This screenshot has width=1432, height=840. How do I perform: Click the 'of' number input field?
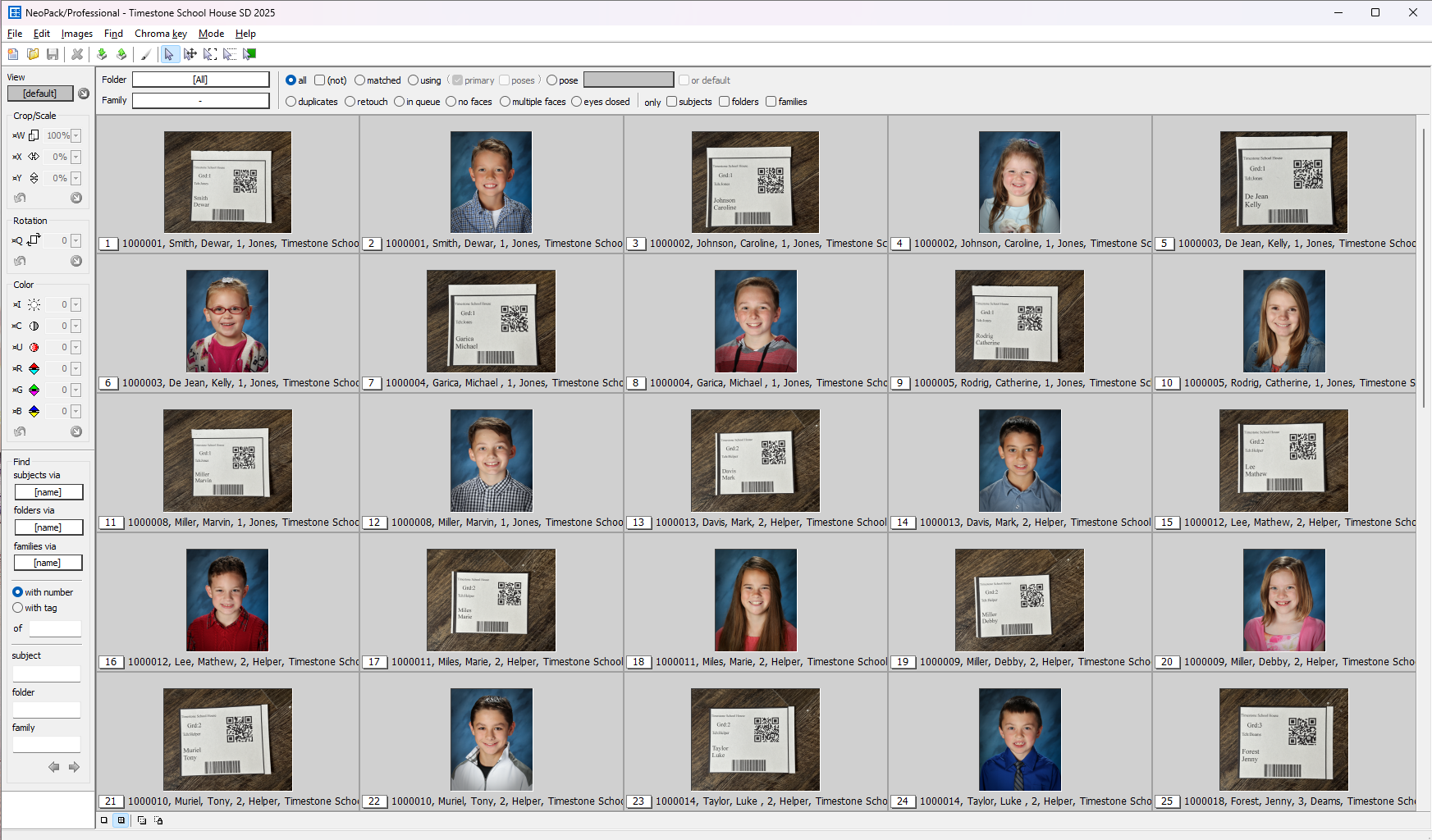[55, 628]
